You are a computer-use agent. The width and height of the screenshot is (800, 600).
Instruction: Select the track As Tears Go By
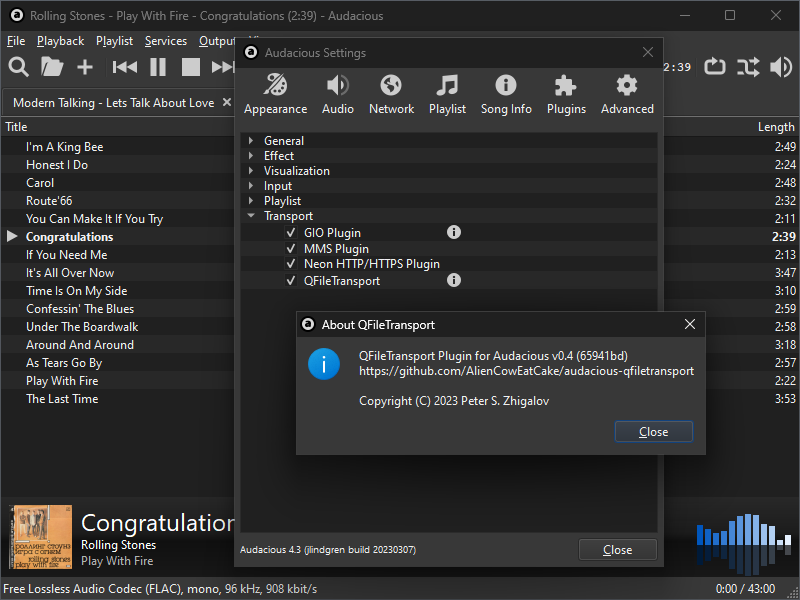tap(64, 363)
